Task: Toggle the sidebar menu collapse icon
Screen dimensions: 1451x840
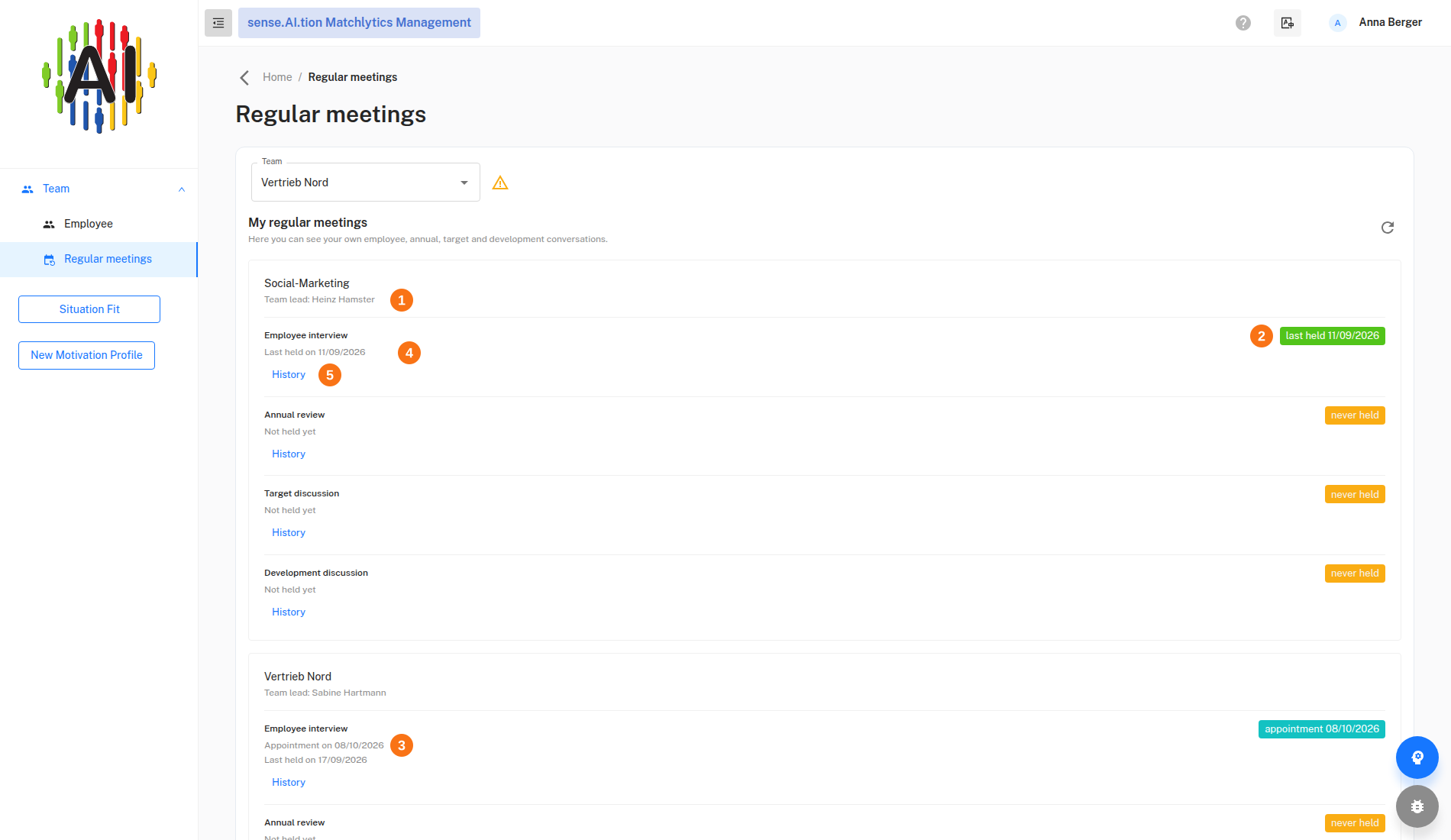Action: [218, 23]
